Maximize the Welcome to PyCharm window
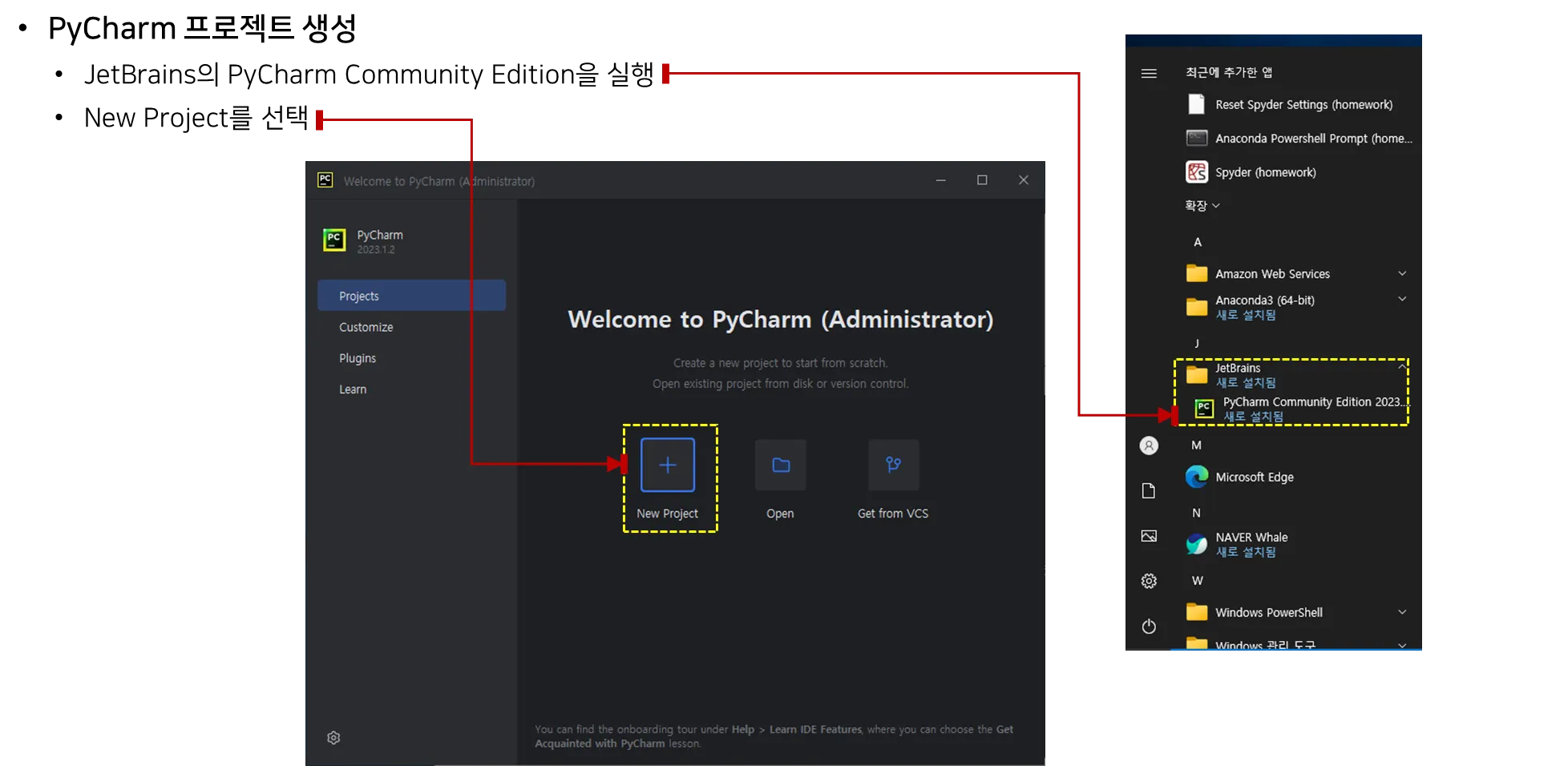 982,180
